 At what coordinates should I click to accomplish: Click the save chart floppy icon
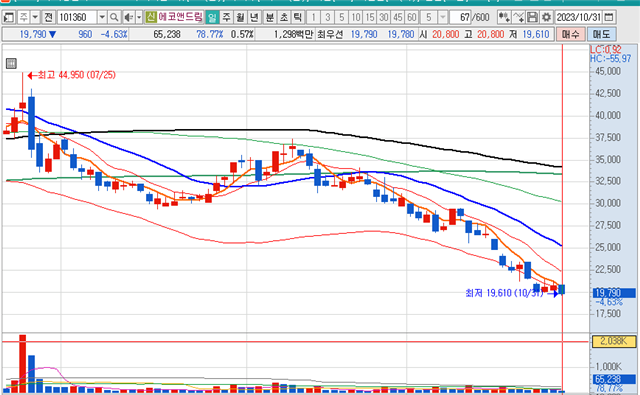[532, 17]
